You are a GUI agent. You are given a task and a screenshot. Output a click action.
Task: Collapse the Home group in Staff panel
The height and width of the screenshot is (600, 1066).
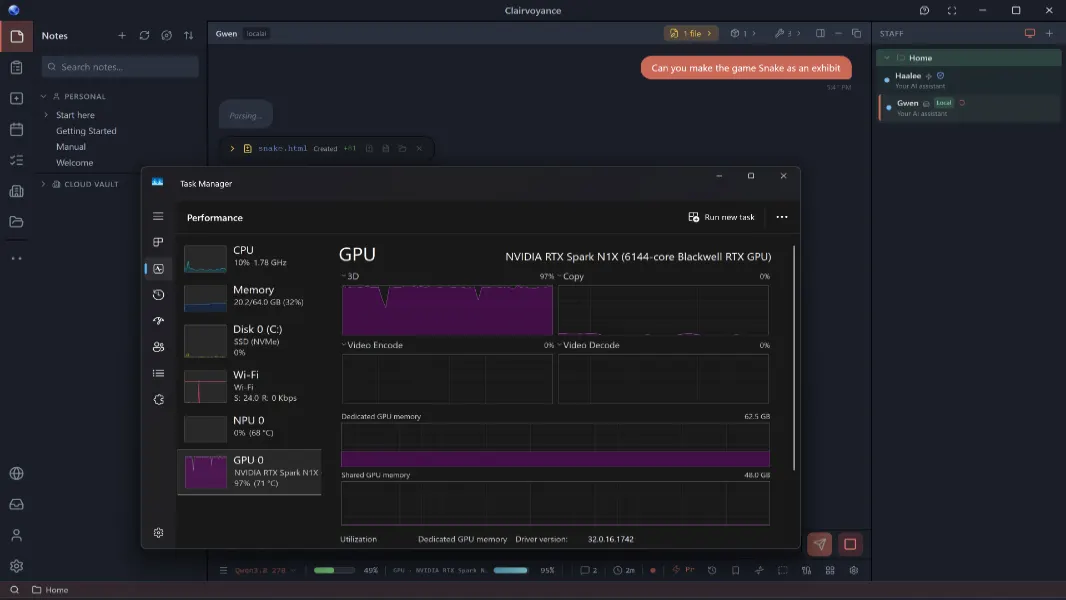(x=887, y=58)
